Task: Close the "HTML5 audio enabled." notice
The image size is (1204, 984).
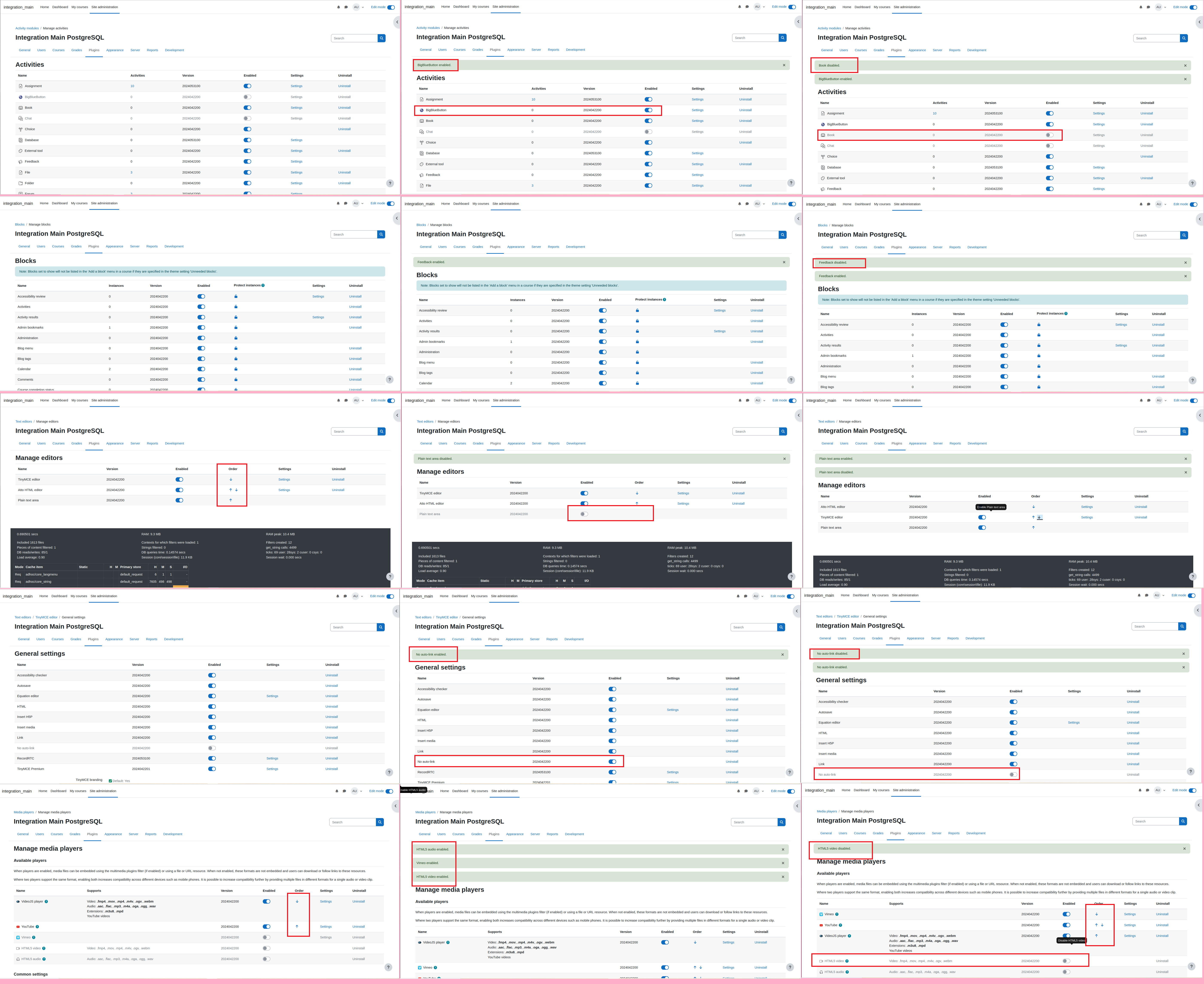Action: pyautogui.click(x=783, y=850)
